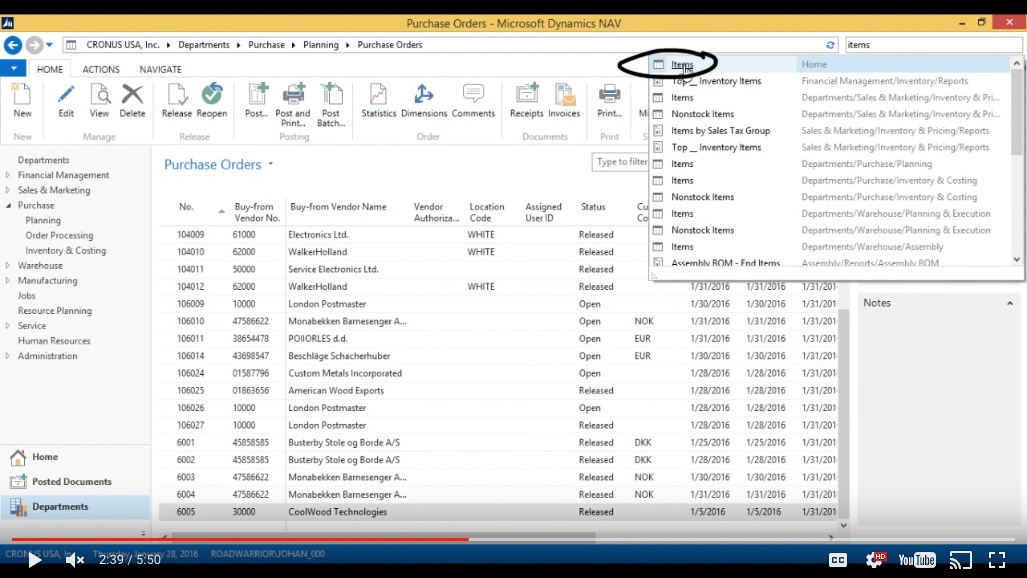Click the Type to filter field

[x=620, y=162]
